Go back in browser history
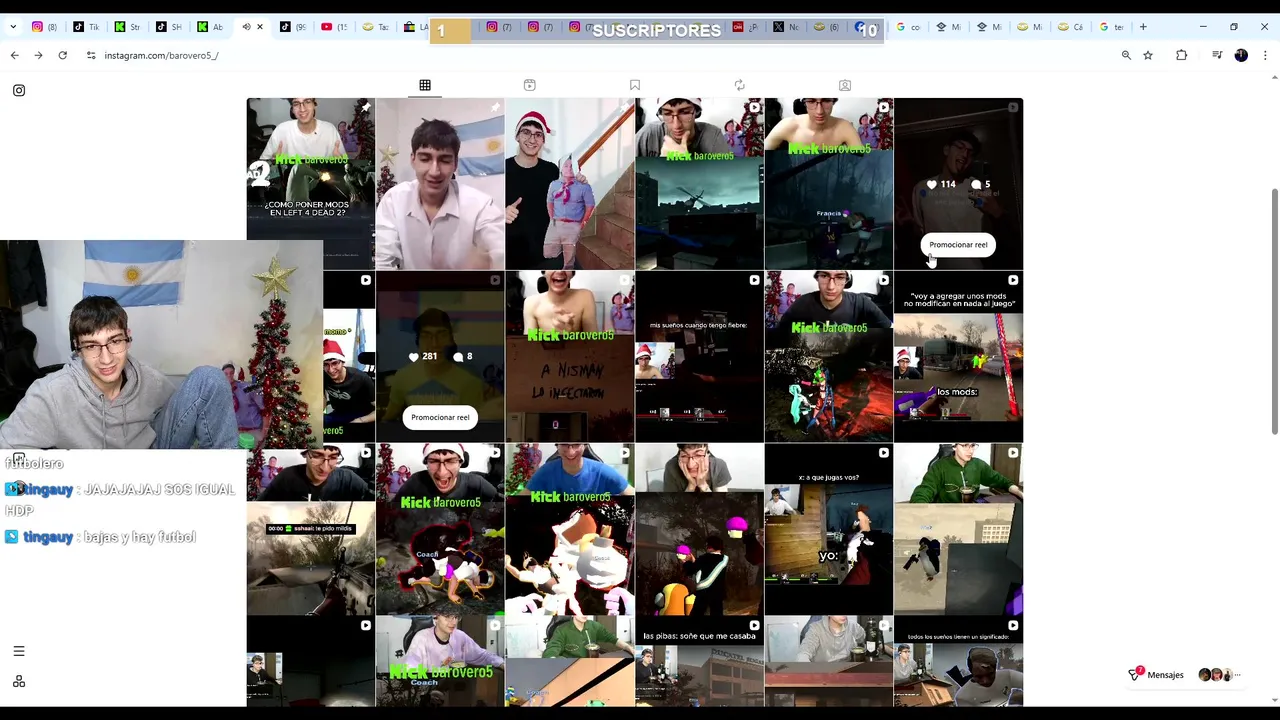 pyautogui.click(x=14, y=55)
